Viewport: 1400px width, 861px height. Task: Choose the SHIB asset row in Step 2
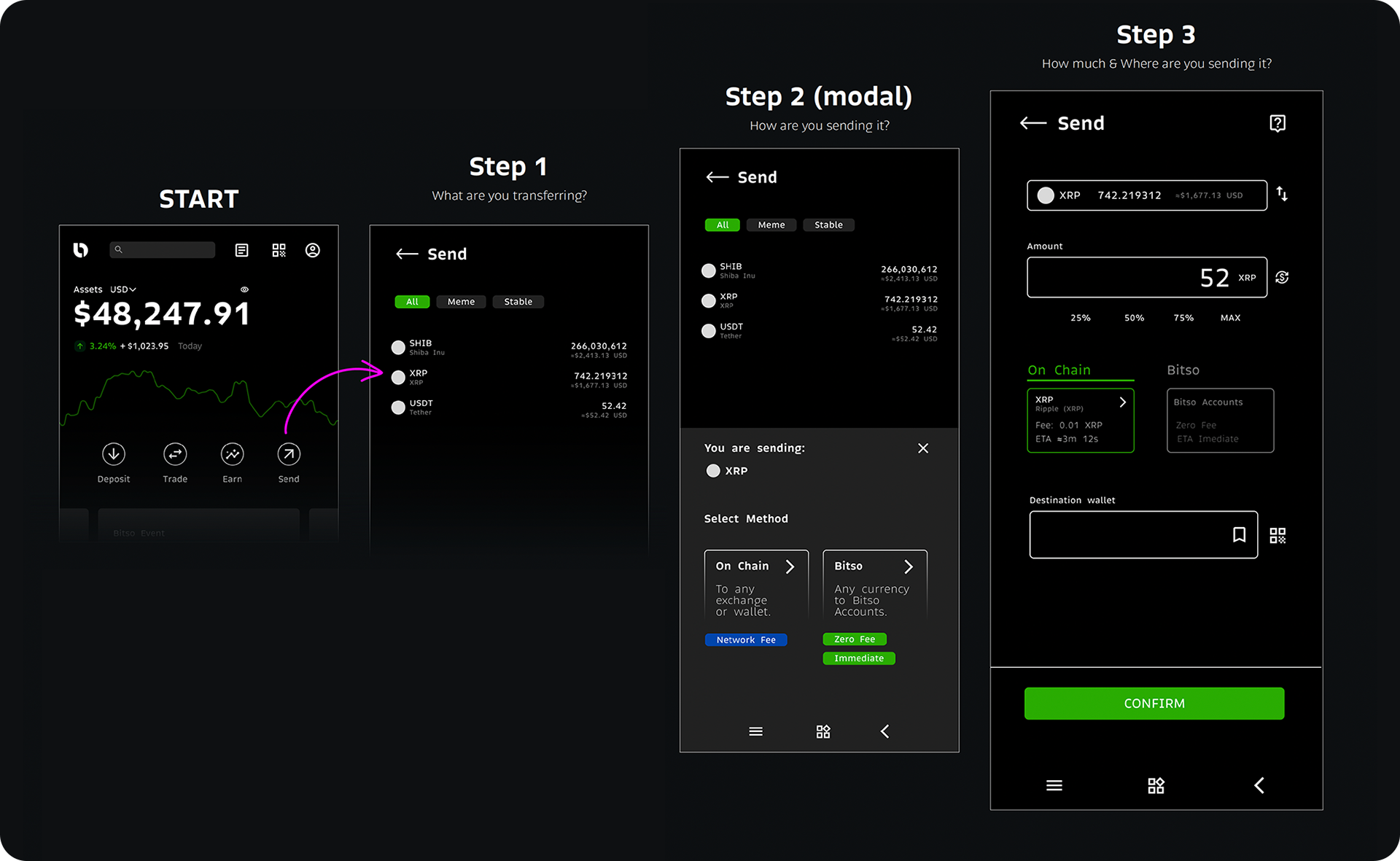(x=820, y=271)
